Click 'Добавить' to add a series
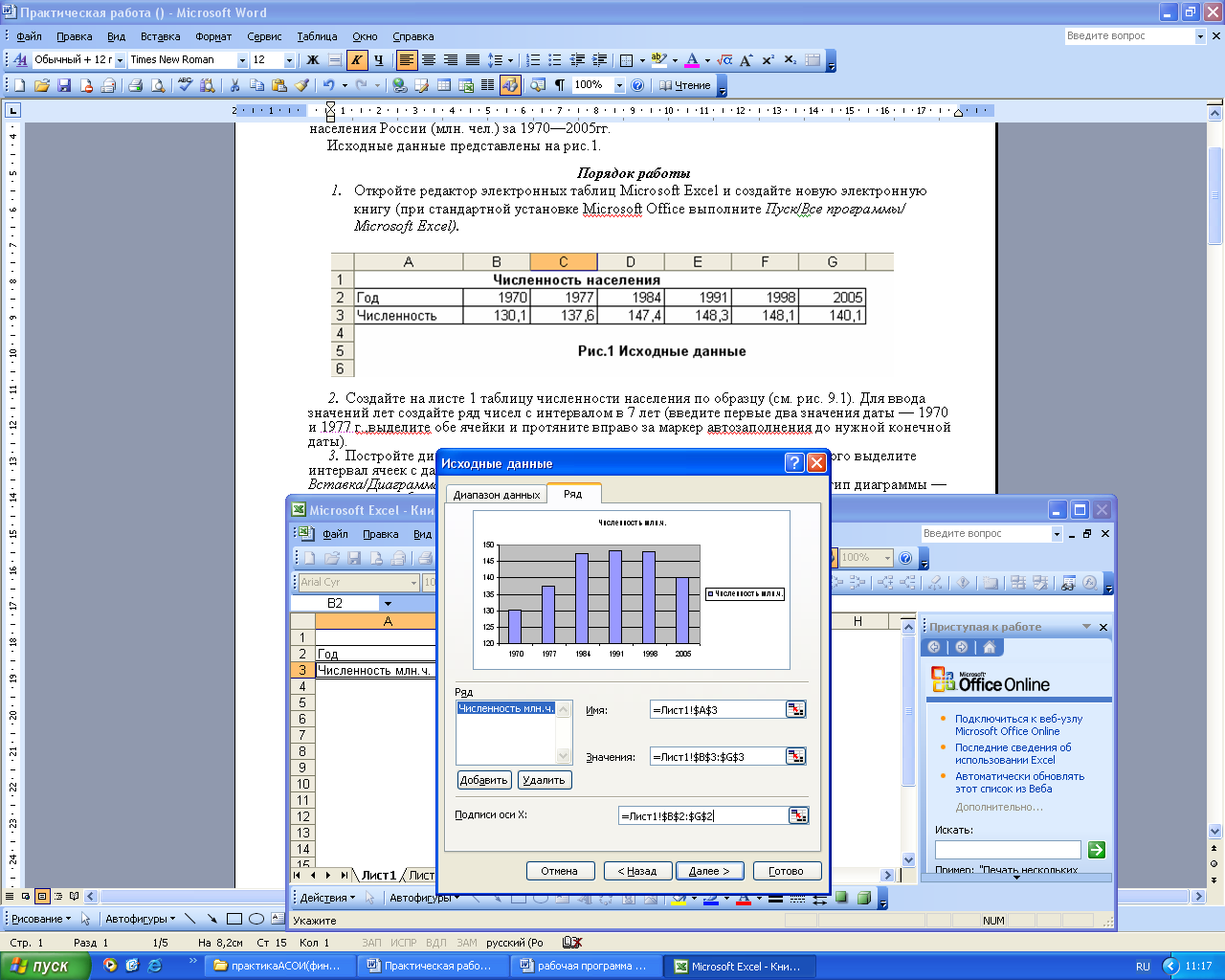This screenshot has height=980, width=1225. tap(484, 780)
